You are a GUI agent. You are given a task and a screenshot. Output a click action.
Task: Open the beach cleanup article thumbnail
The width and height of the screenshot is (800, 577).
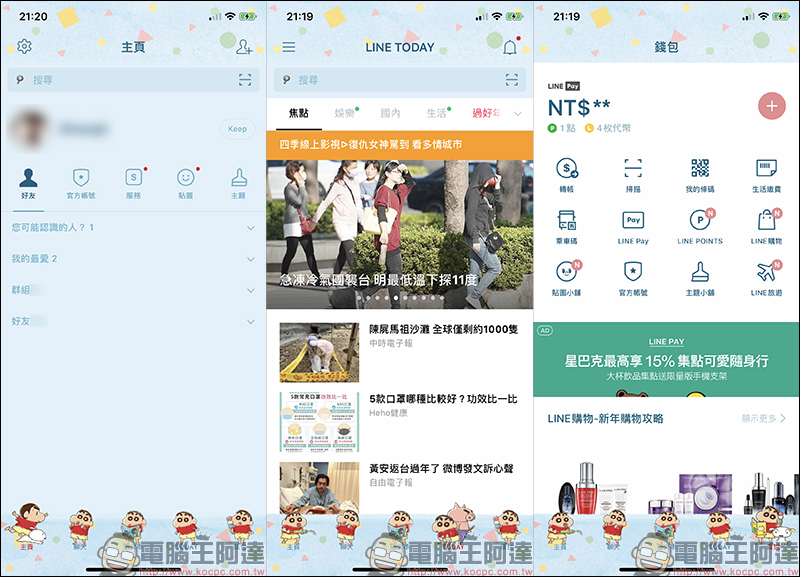click(319, 352)
